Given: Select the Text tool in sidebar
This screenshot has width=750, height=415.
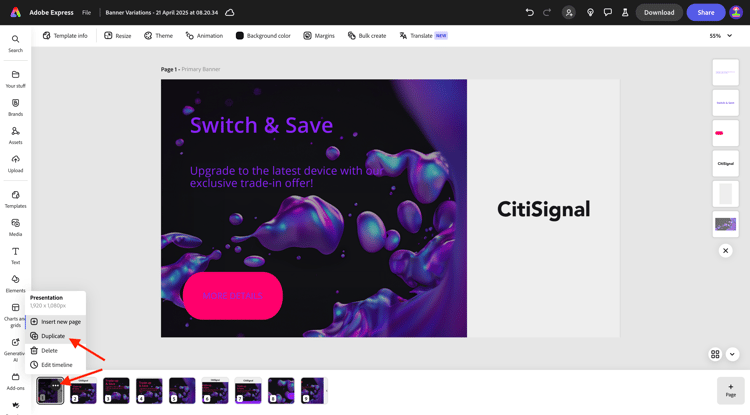Looking at the screenshot, I should tap(15, 255).
